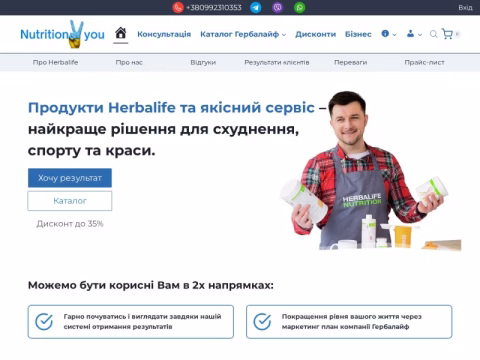This screenshot has height=360, width=480.
Task: Click the Дисконт до 35% text
Action: (x=70, y=224)
